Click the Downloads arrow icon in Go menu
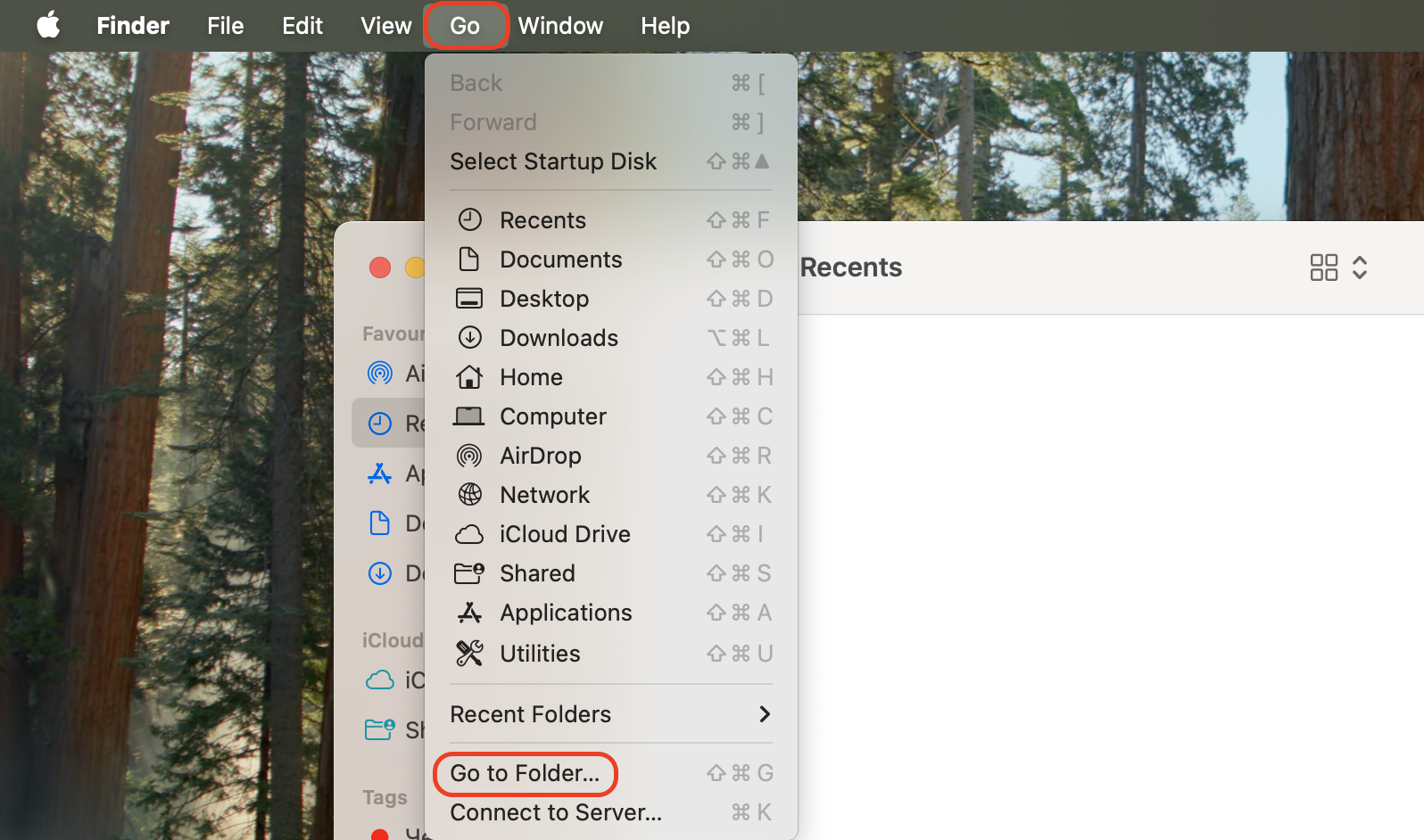Image resolution: width=1424 pixels, height=840 pixels. click(x=470, y=337)
